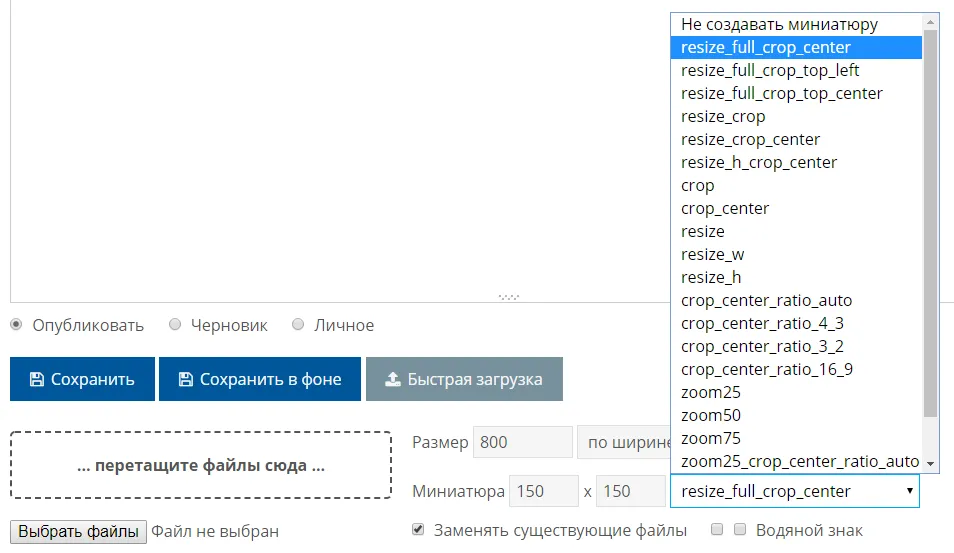Choose crop_center_ratio_3_2 option

pyautogui.click(x=796, y=346)
